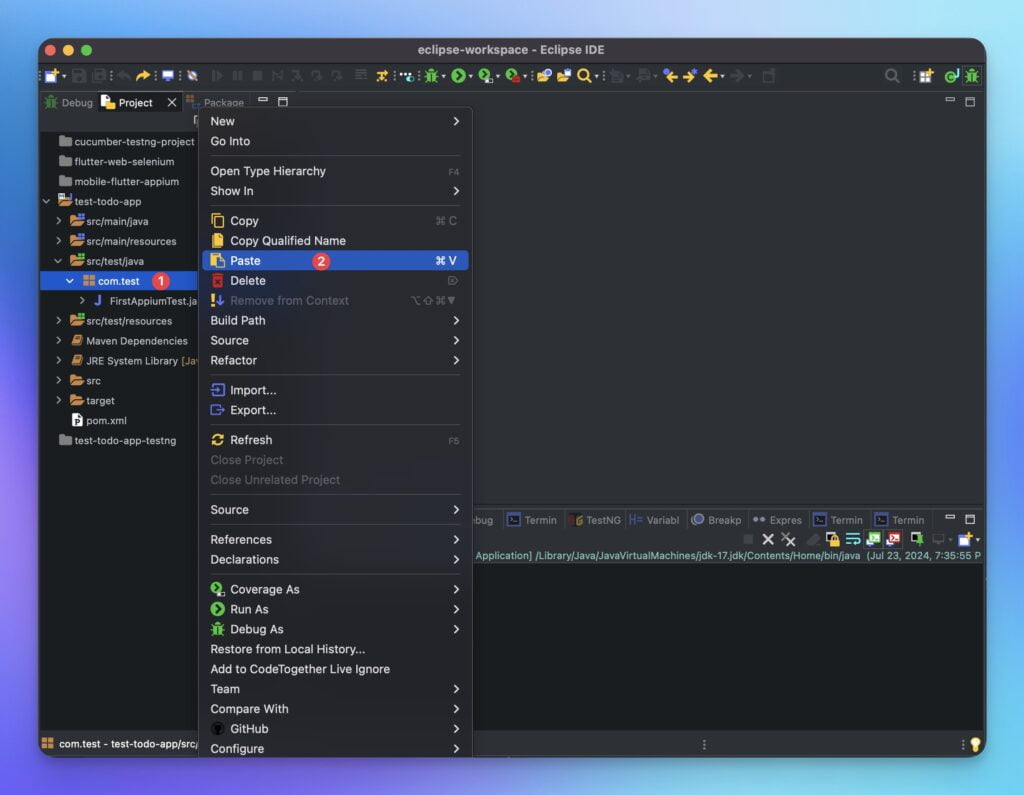Click the Open Type icon in toolbar
1024x795 pixels.
[544, 76]
